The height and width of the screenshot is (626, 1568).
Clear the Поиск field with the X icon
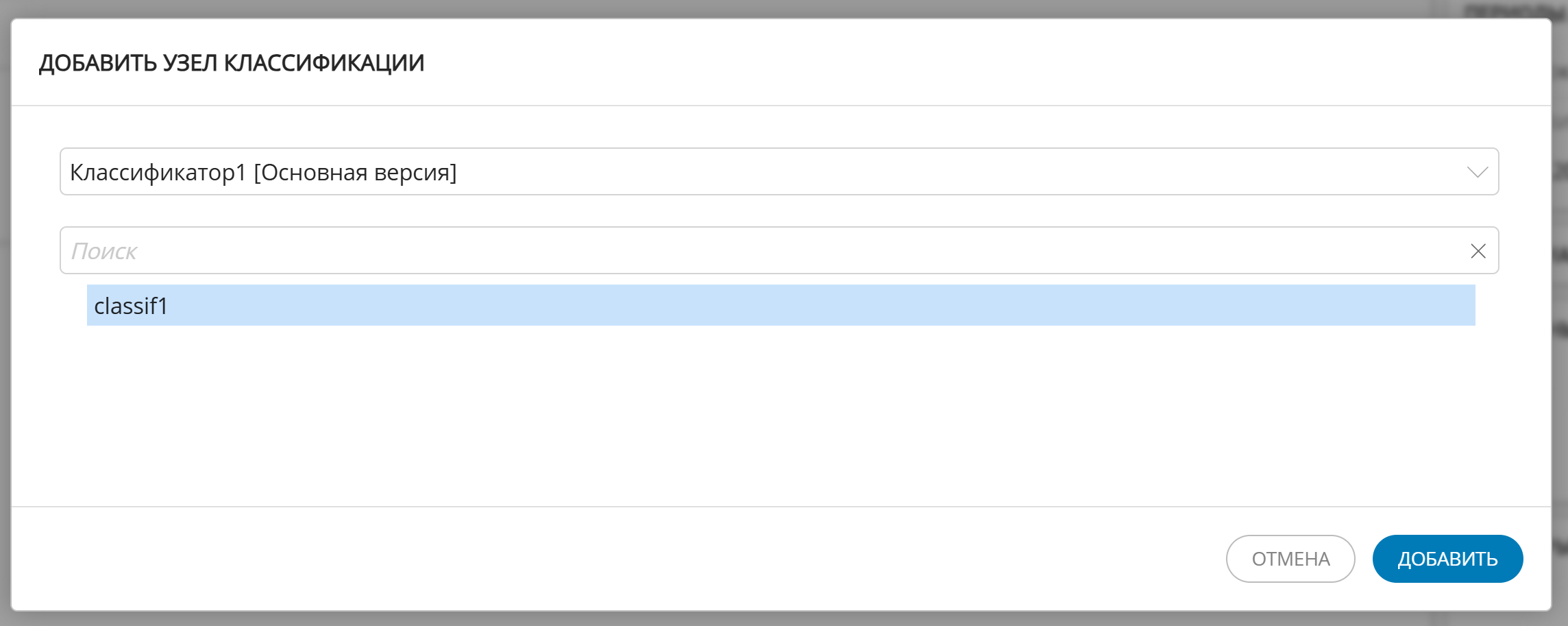(x=1478, y=251)
